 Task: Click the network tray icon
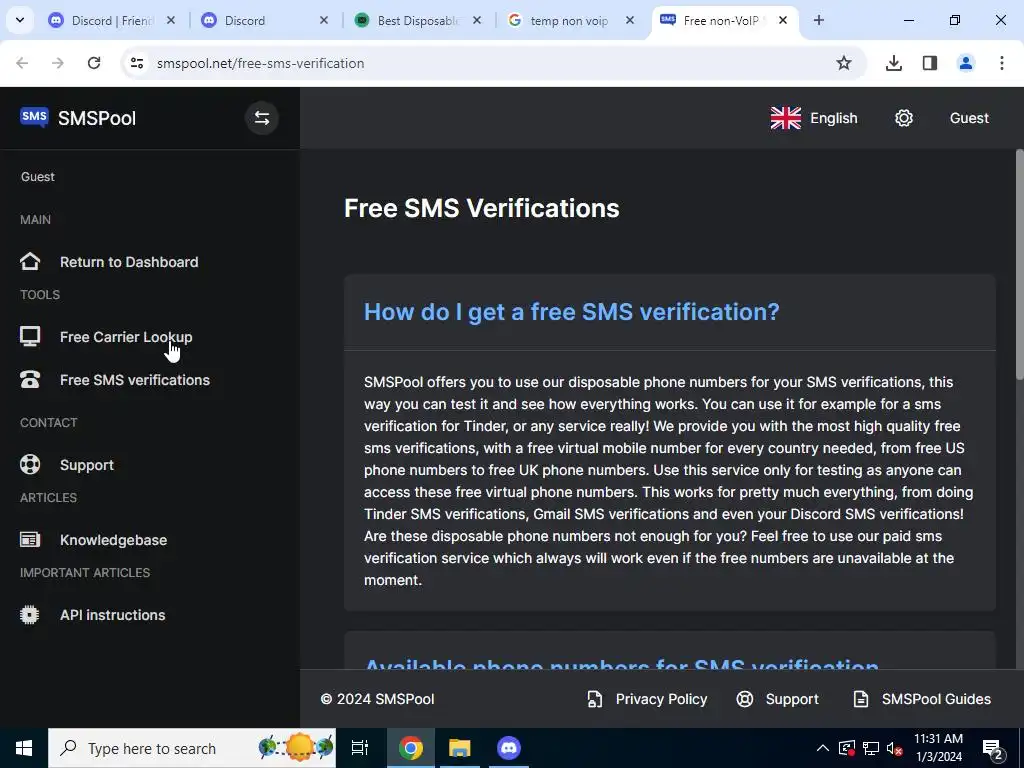click(x=871, y=748)
